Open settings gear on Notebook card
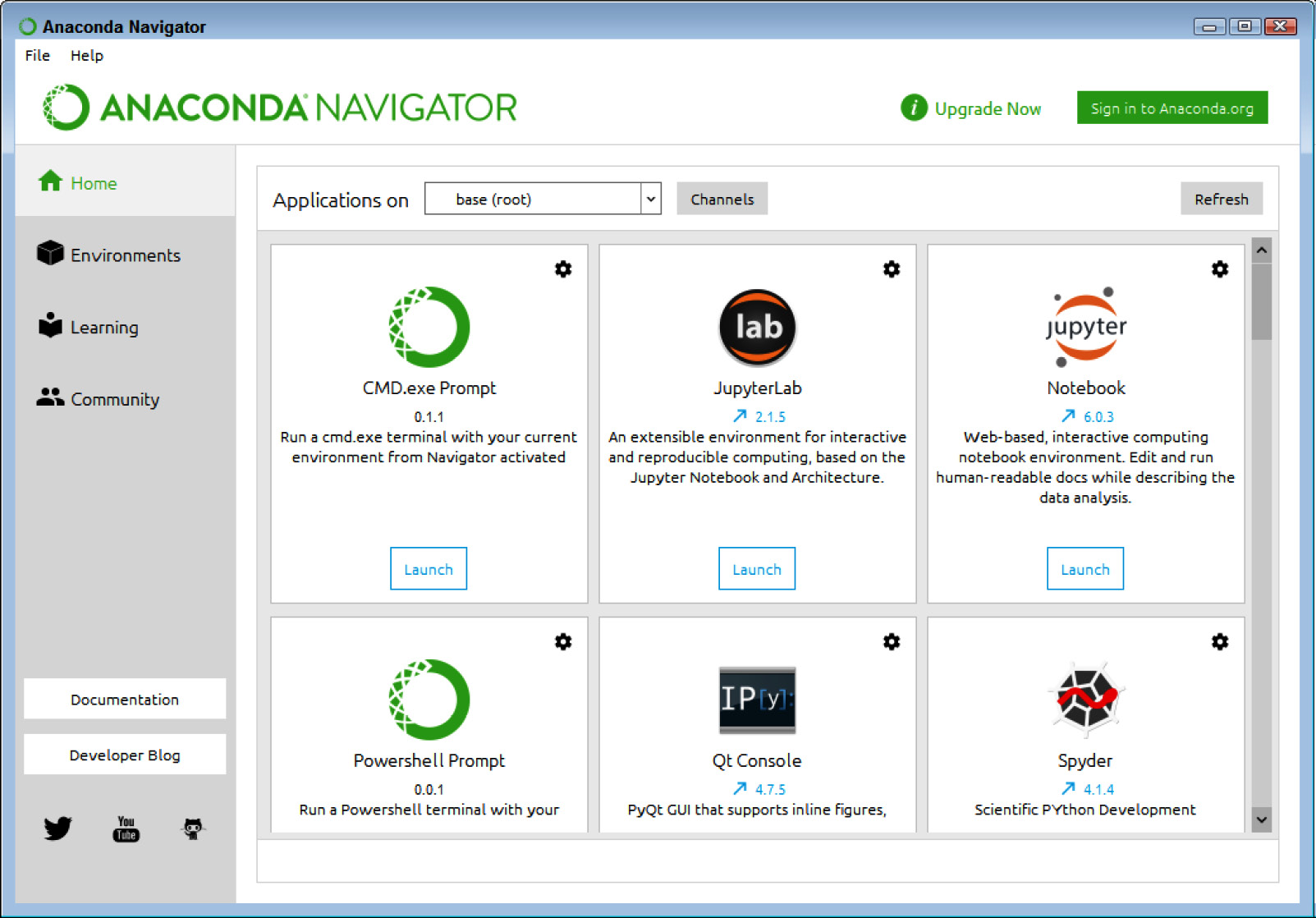 pos(1220,269)
